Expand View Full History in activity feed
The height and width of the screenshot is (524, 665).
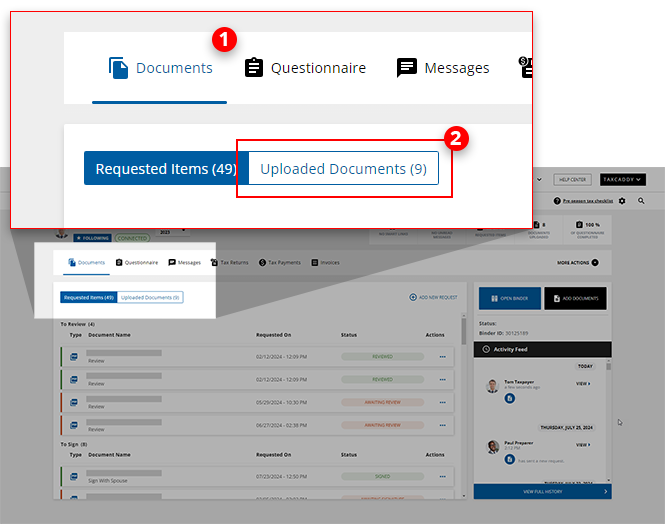(541, 492)
